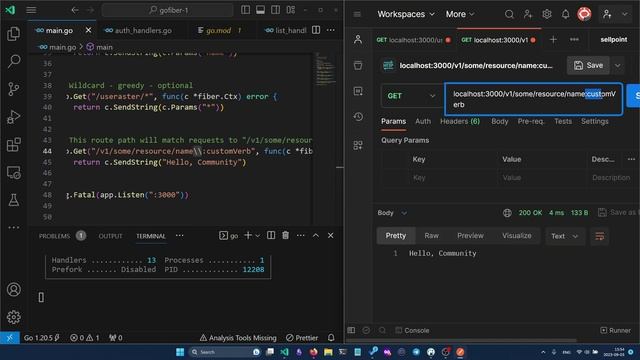
Task: Open the Text format dropdown
Action: [564, 236]
